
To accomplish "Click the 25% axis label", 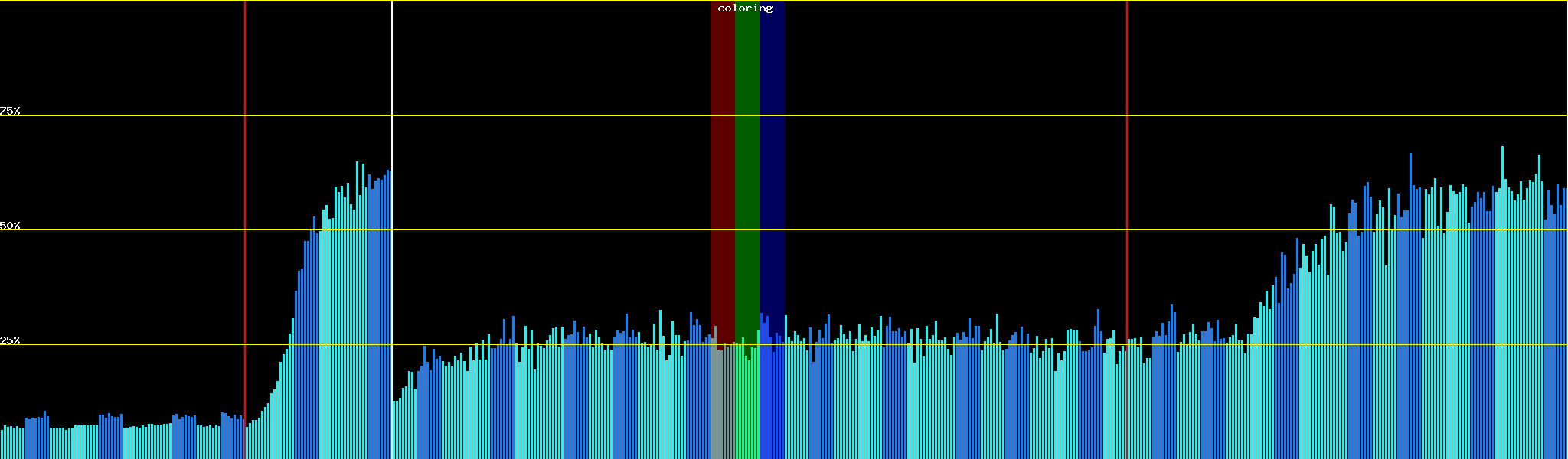I will click(10, 340).
